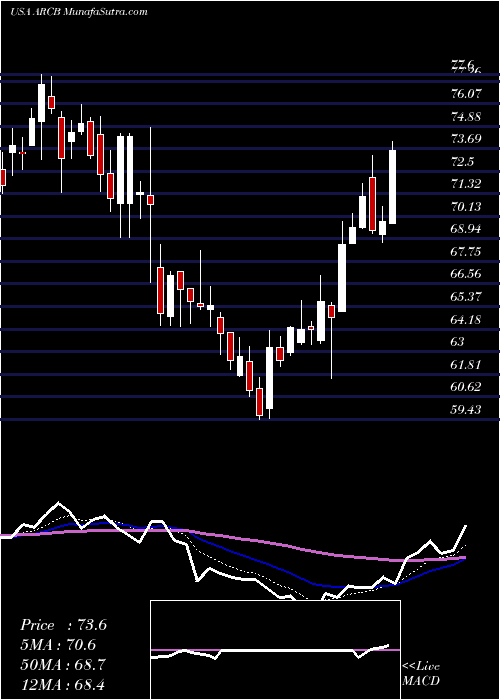Click the 67.75 price axis label
The width and height of the screenshot is (500, 700).
(466, 252)
